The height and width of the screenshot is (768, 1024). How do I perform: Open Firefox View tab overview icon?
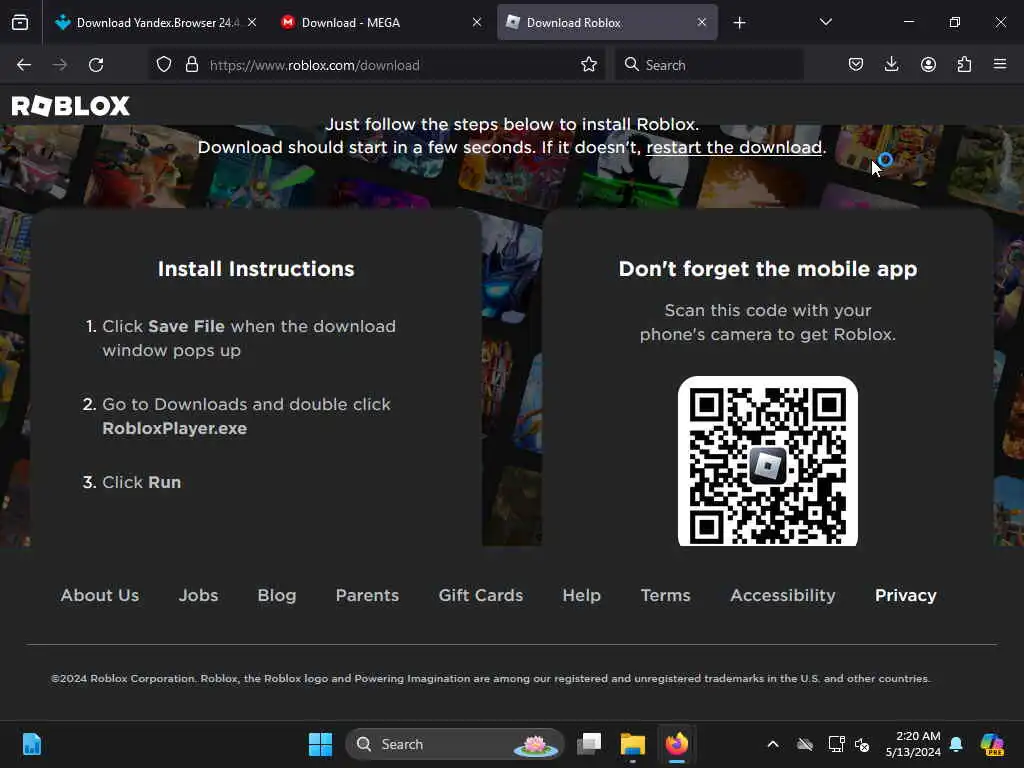pos(20,23)
